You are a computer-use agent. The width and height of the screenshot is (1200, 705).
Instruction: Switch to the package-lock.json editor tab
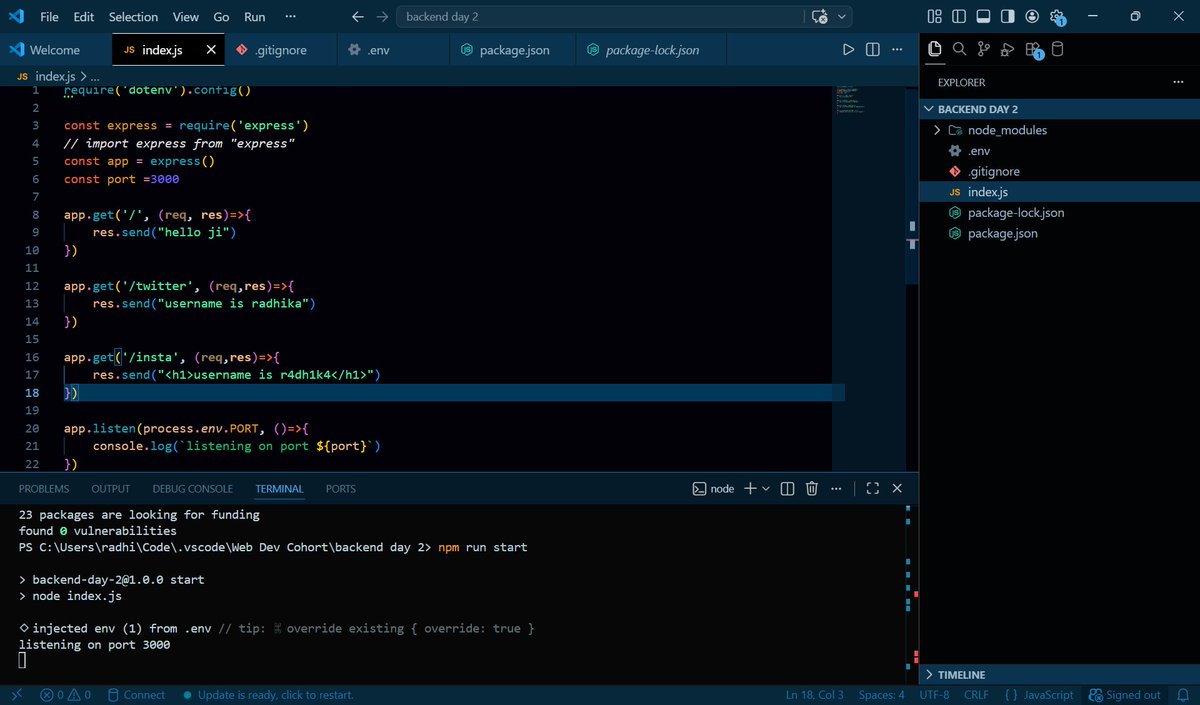[x=652, y=49]
